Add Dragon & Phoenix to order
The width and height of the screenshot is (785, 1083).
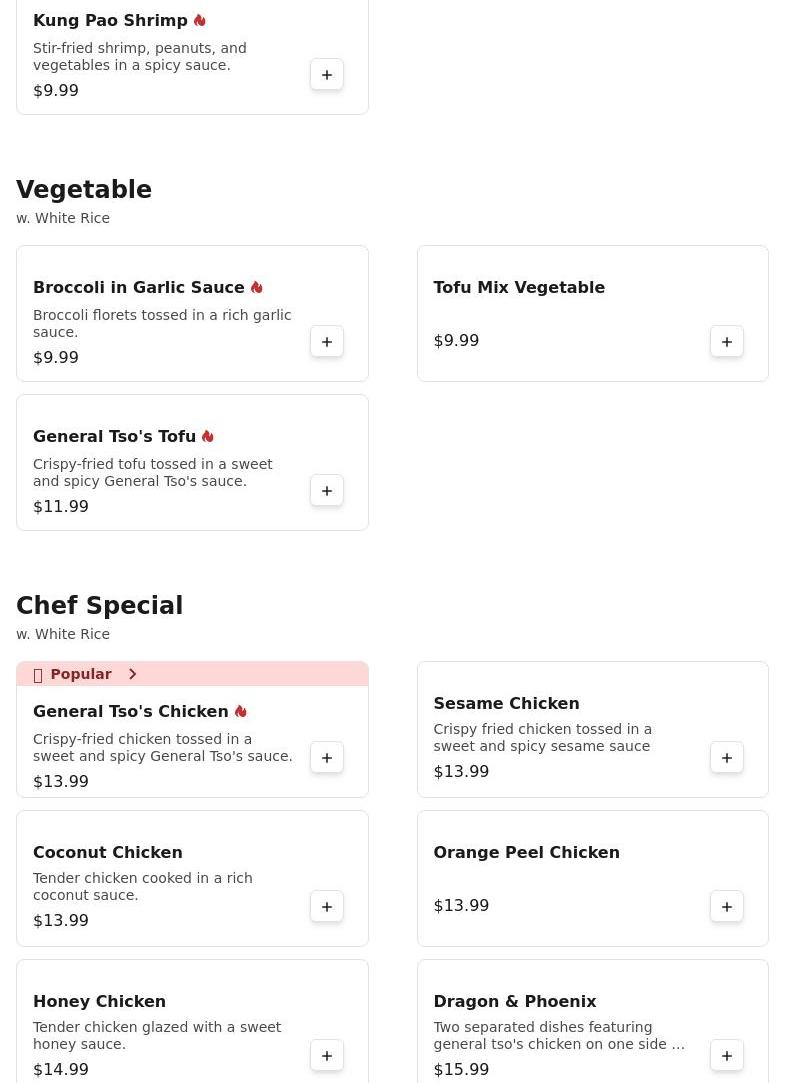click(x=726, y=1056)
